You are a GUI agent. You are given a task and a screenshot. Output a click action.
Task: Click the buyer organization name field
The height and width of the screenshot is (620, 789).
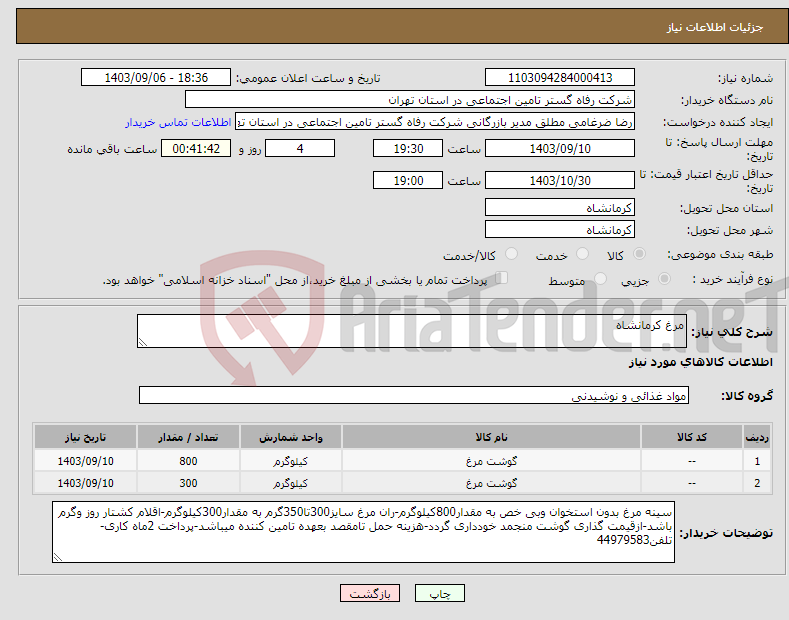pyautogui.click(x=410, y=100)
